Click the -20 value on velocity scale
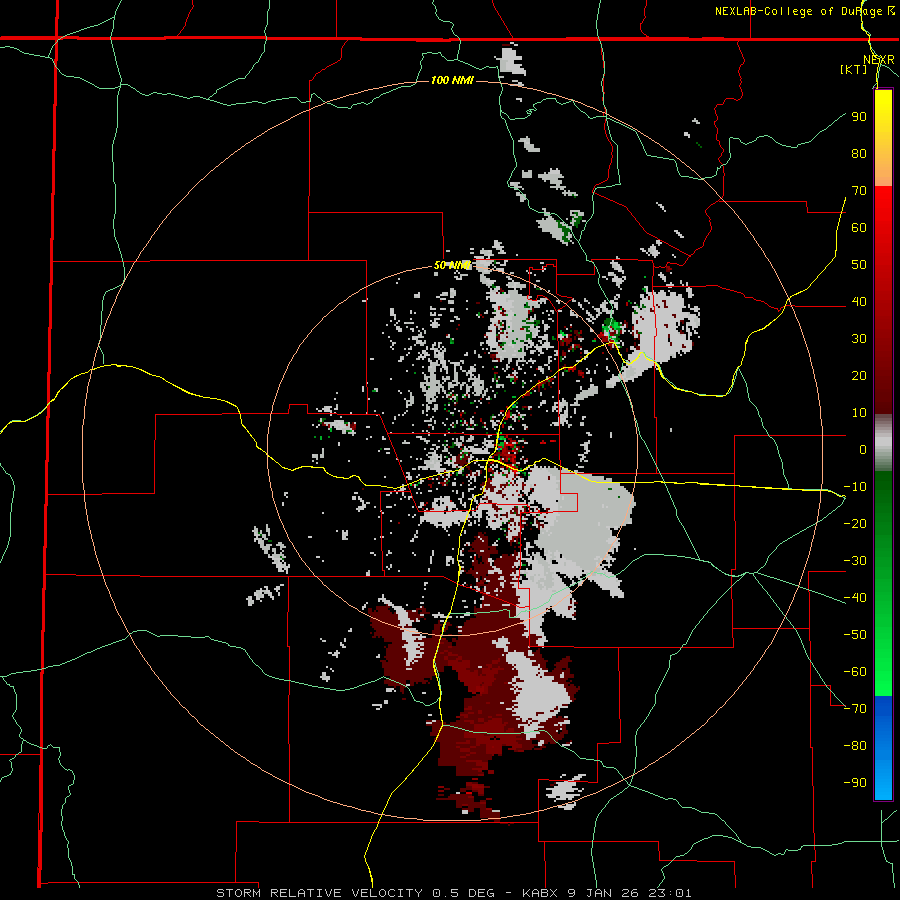The image size is (900, 900). (855, 524)
